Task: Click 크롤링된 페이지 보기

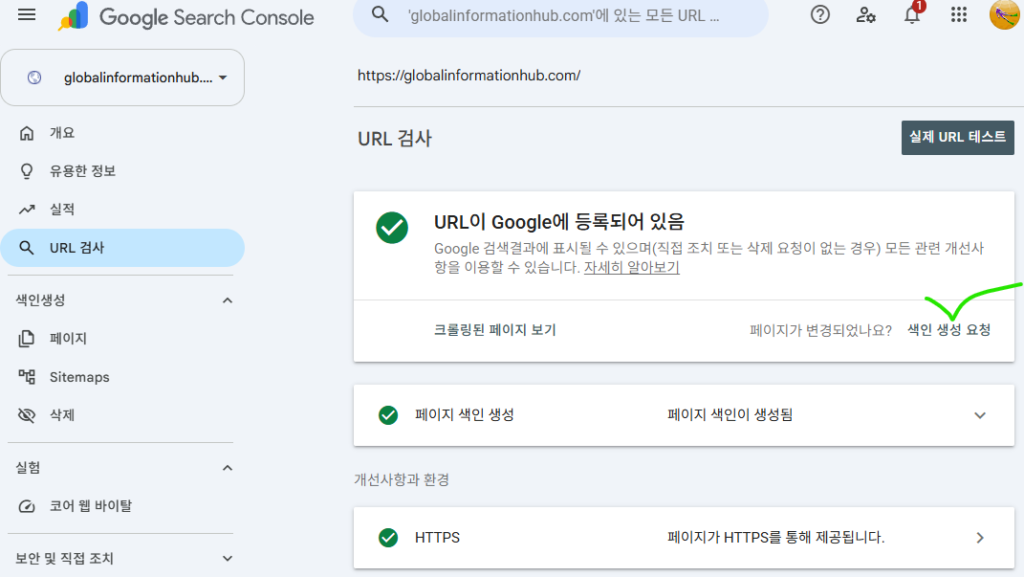Action: pos(494,330)
